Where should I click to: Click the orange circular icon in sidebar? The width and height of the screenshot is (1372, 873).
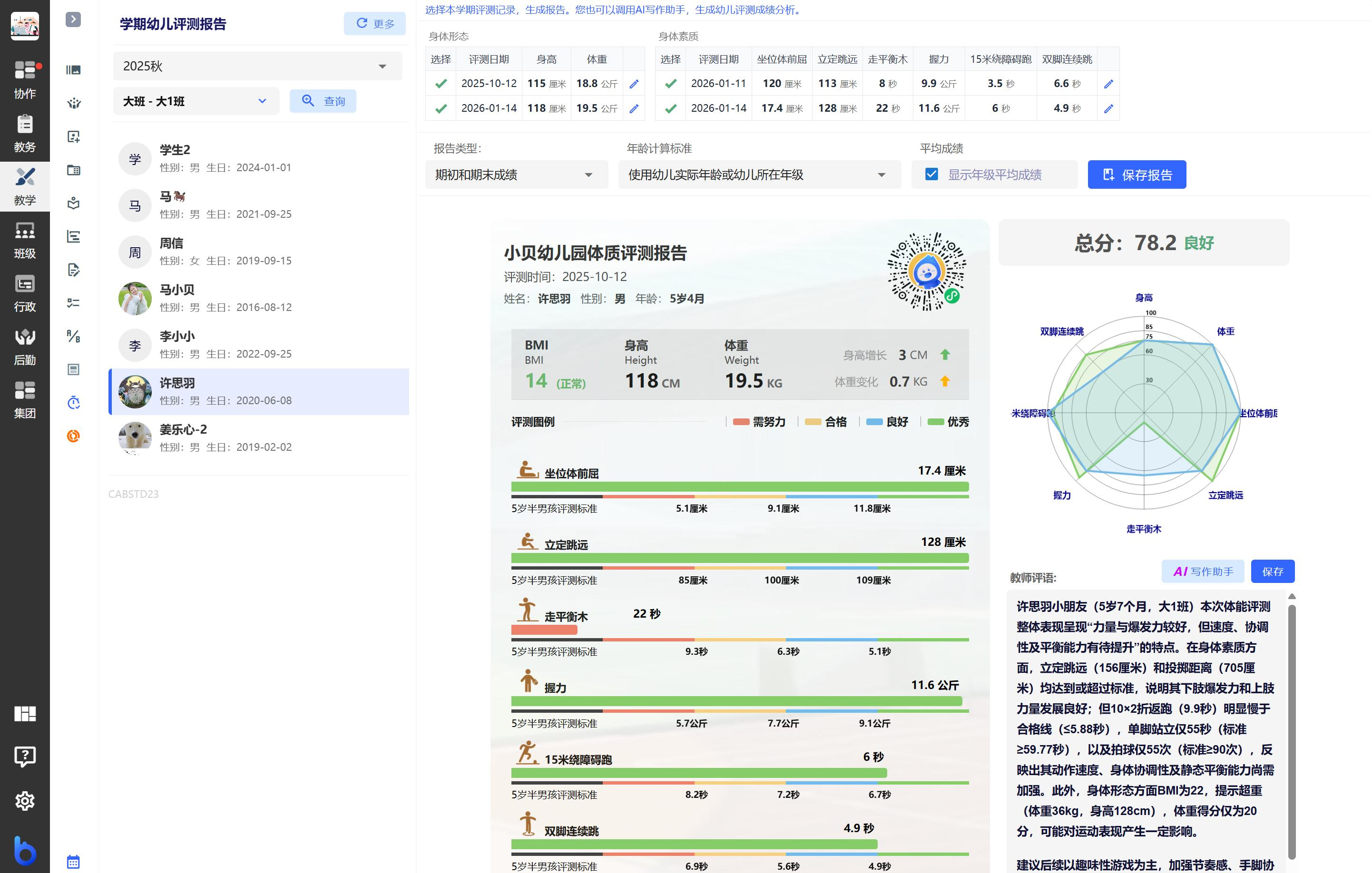click(73, 436)
